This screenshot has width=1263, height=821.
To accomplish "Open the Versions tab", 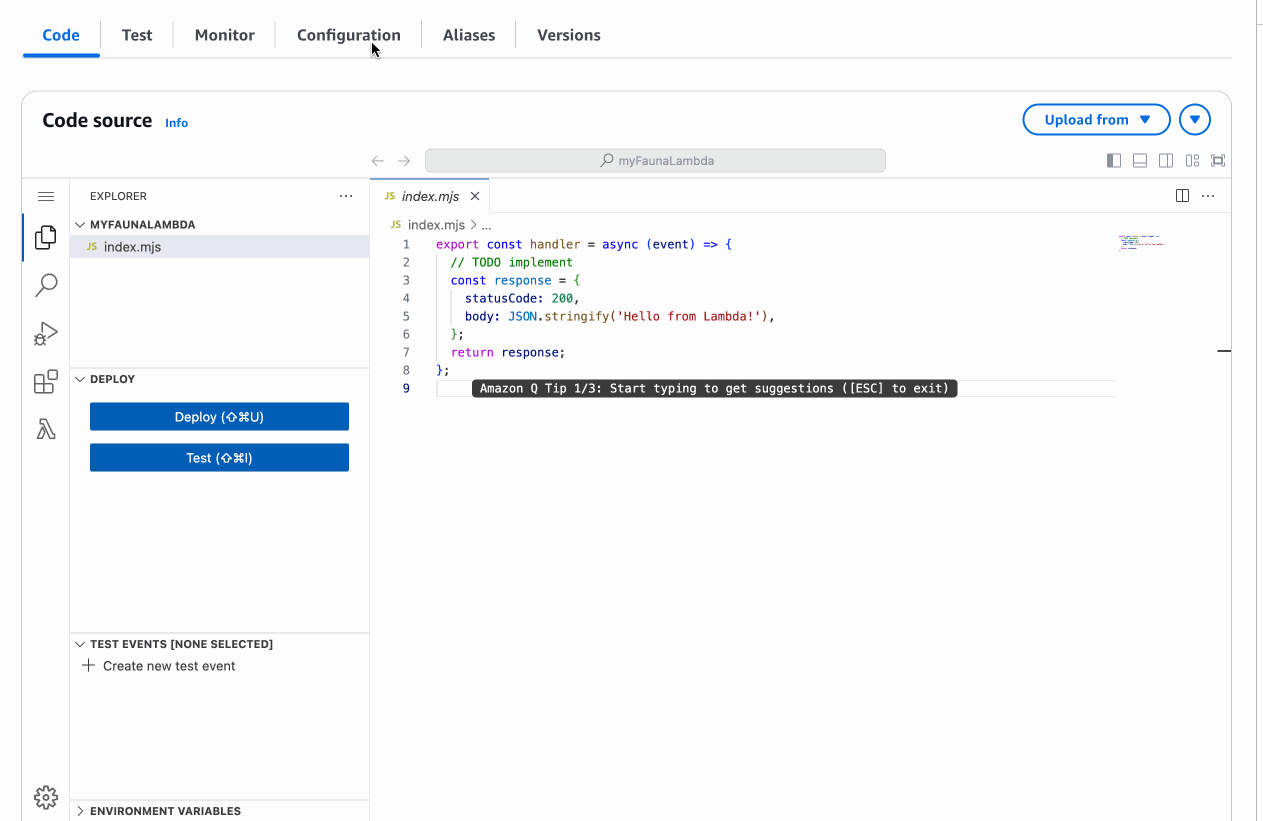I will click(x=569, y=35).
